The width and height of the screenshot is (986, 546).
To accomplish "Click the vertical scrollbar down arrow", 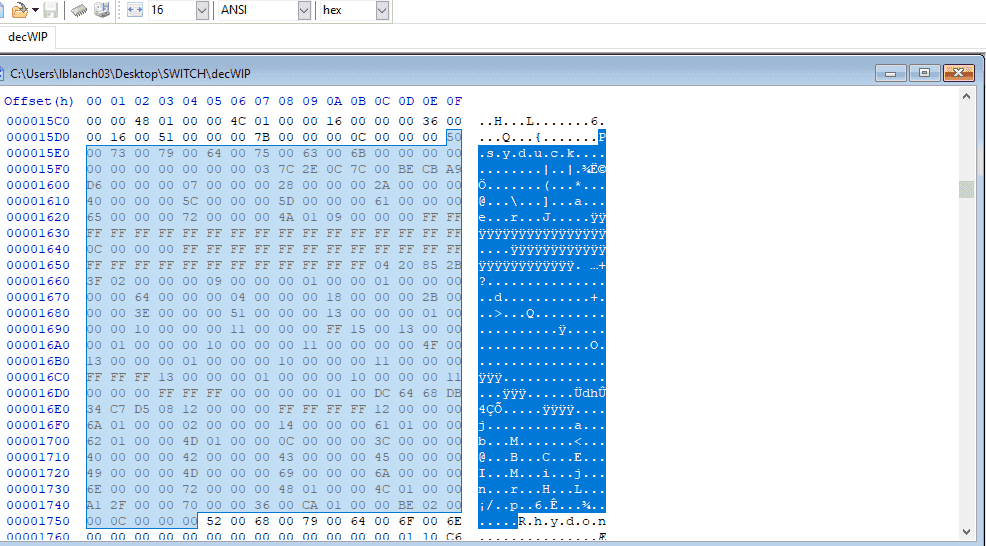I will [967, 532].
